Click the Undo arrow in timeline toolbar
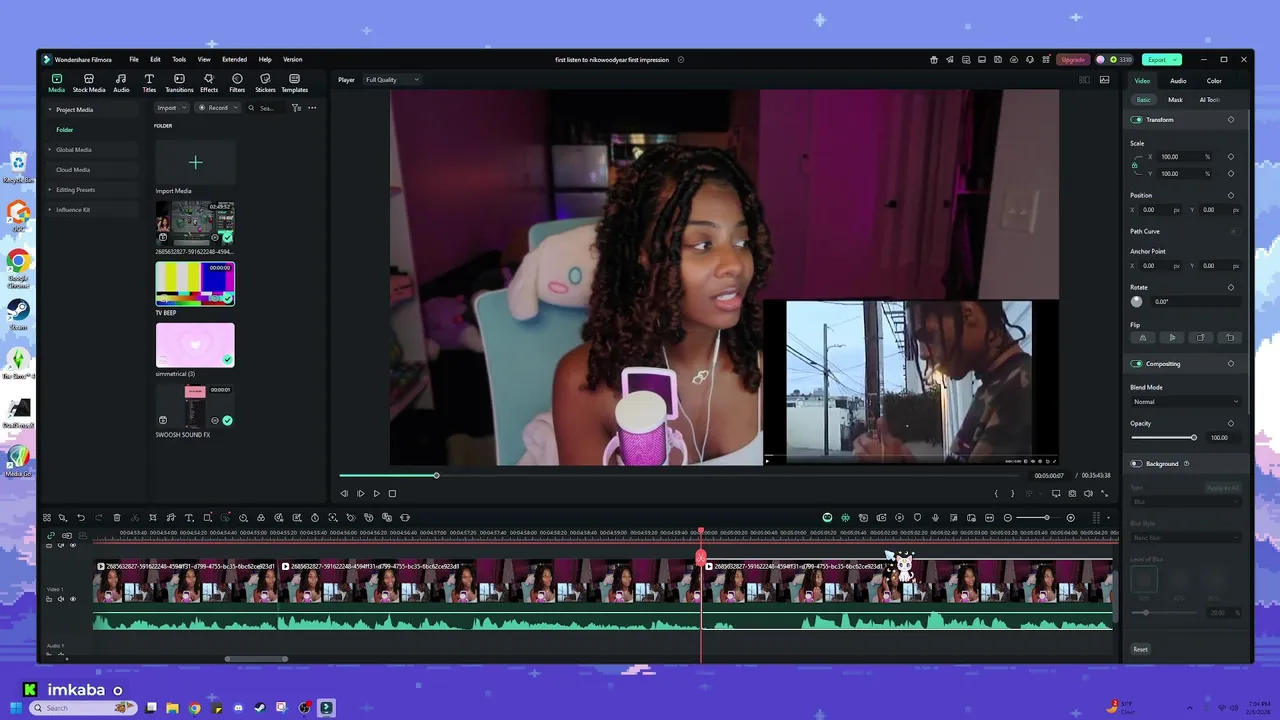Screen dimensions: 1280x720 (x=81, y=518)
